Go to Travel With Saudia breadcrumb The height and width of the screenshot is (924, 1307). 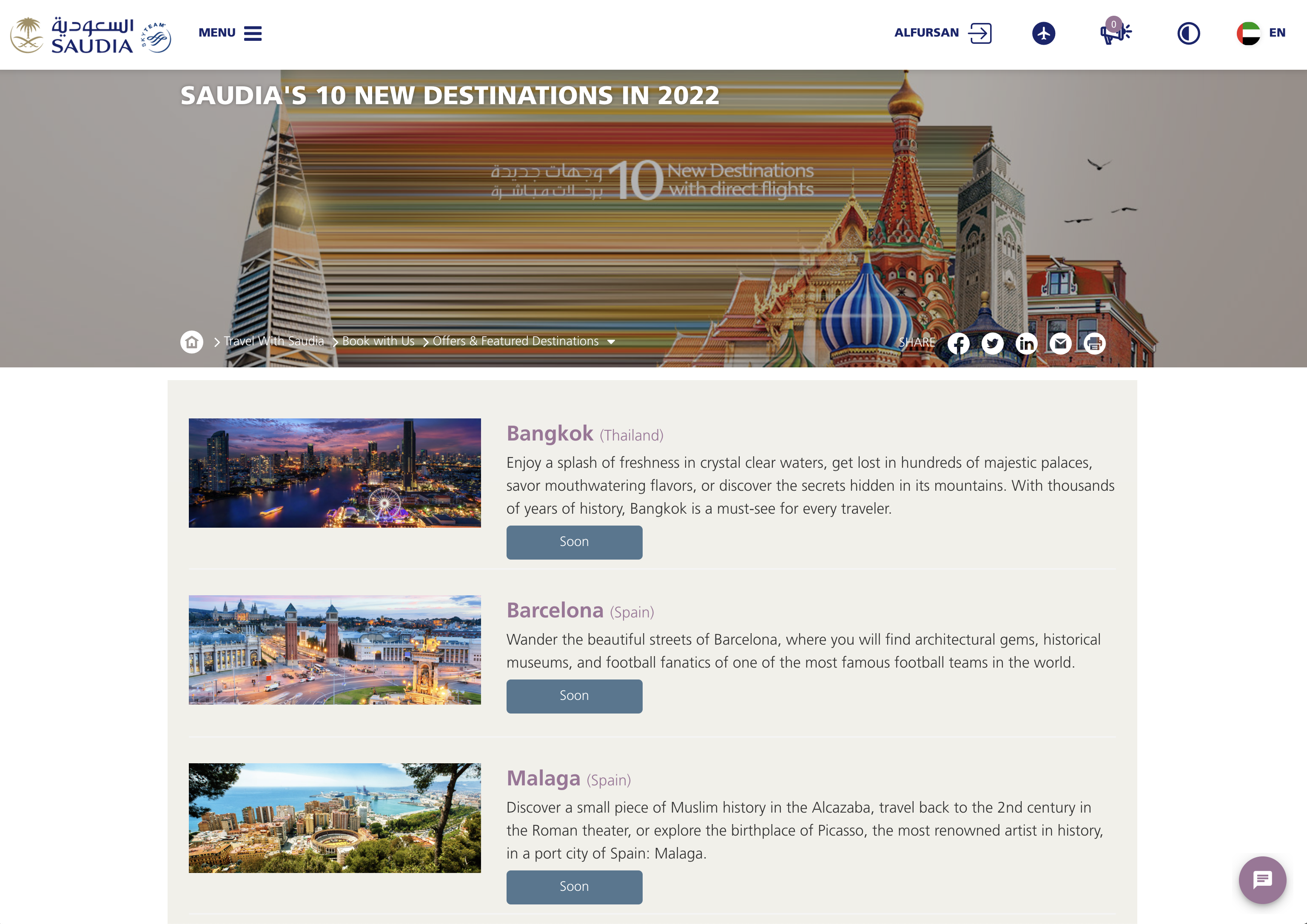pos(273,341)
